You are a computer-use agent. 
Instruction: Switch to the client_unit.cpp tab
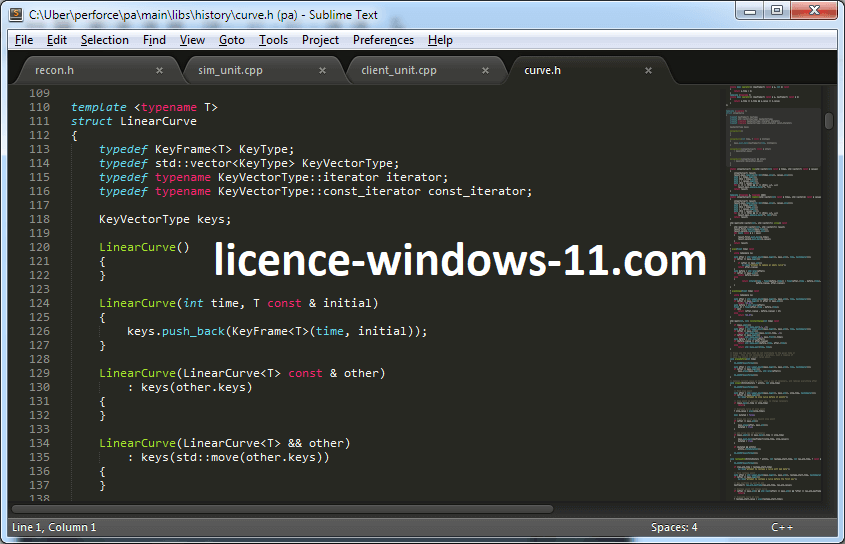coord(399,71)
